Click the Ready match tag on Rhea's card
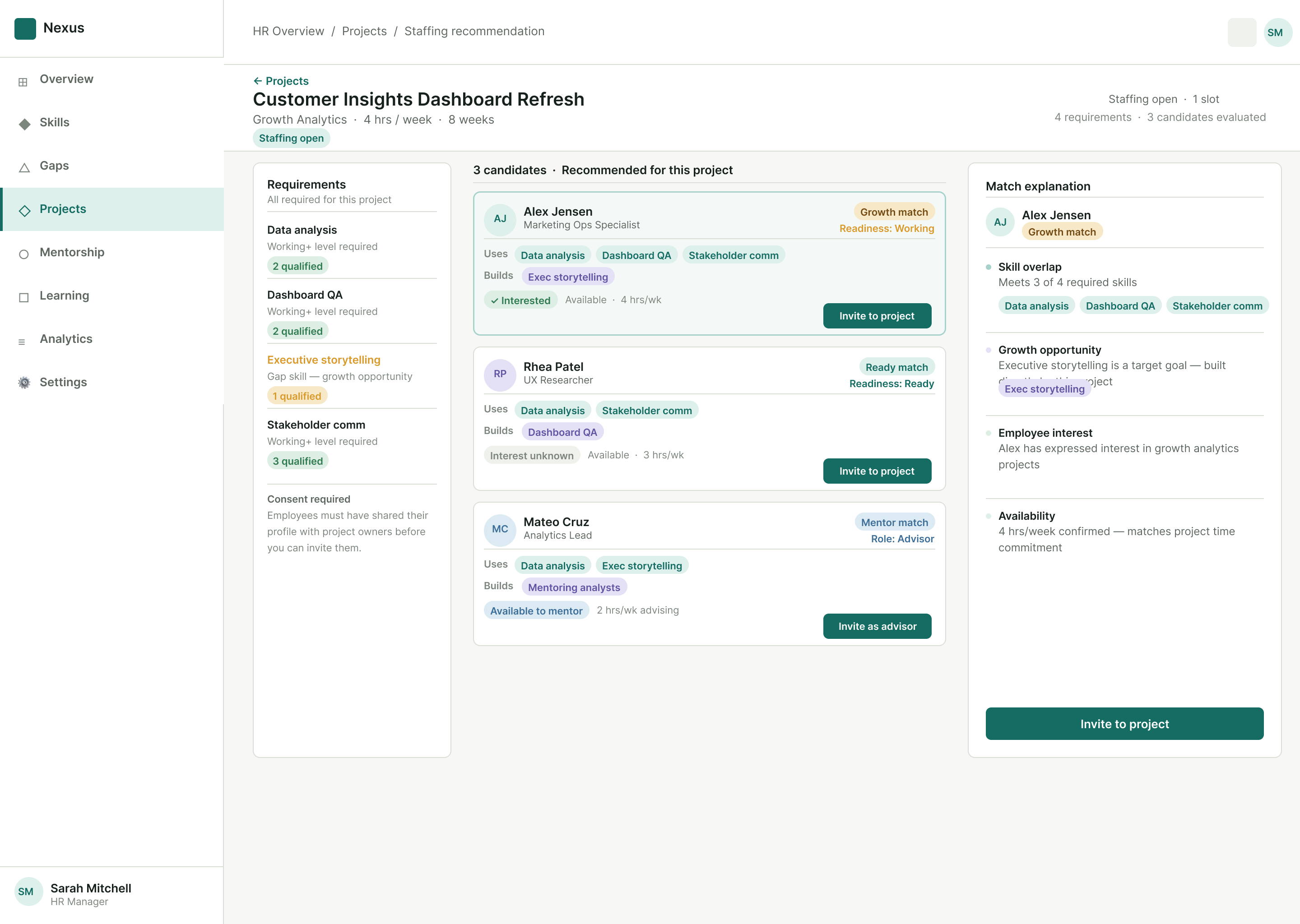 [896, 368]
